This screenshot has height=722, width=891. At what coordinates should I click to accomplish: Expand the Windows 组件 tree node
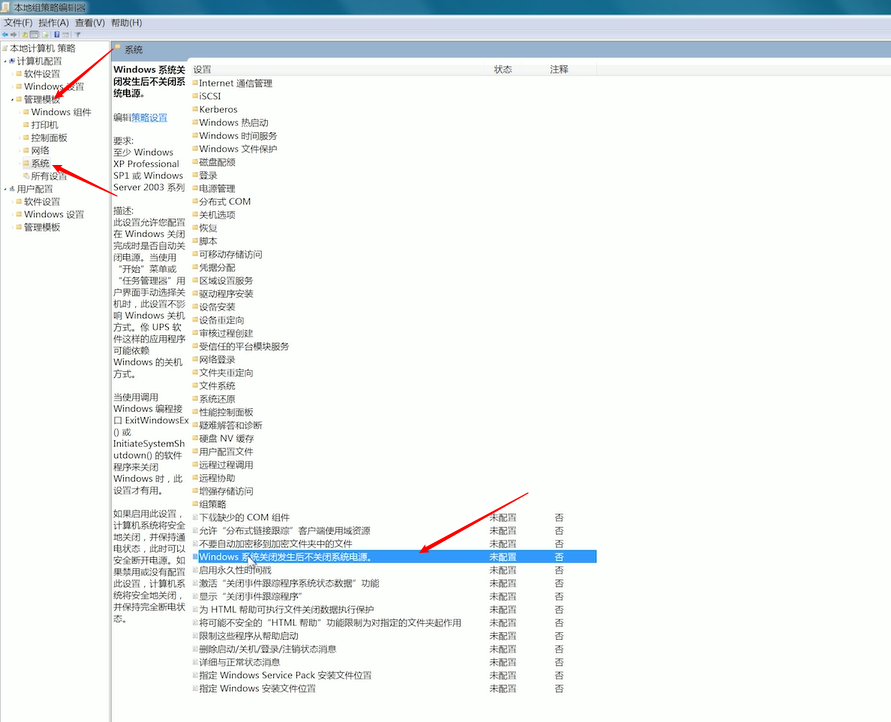tap(20, 112)
